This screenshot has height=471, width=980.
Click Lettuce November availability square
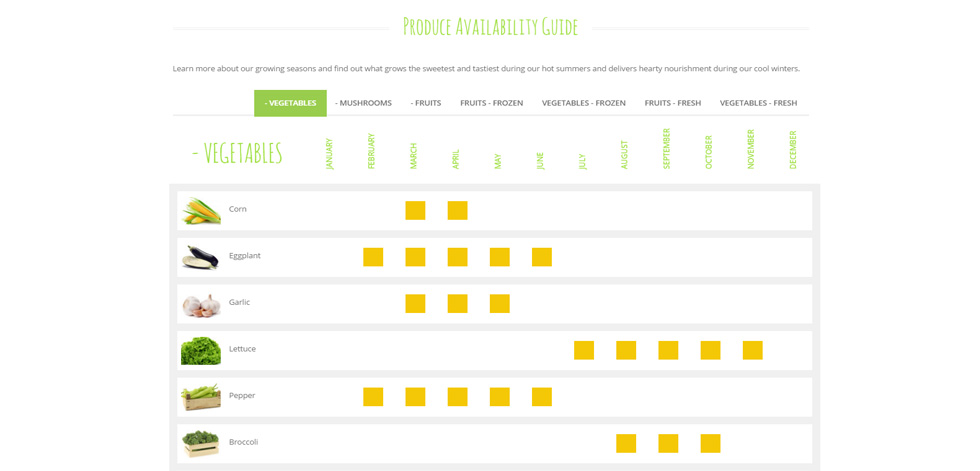(x=752, y=350)
